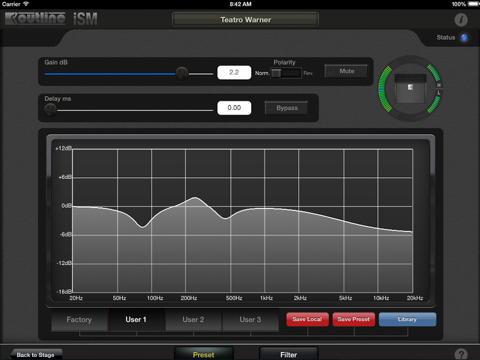Click the 8:42 AM clock
The height and width of the screenshot is (360, 480).
point(240,4)
